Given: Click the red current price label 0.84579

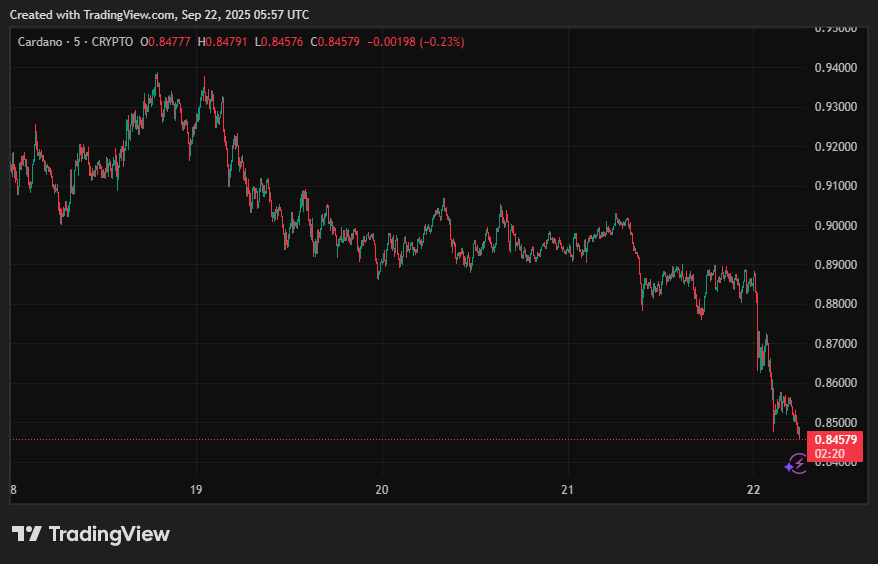Looking at the screenshot, I should coord(835,440).
